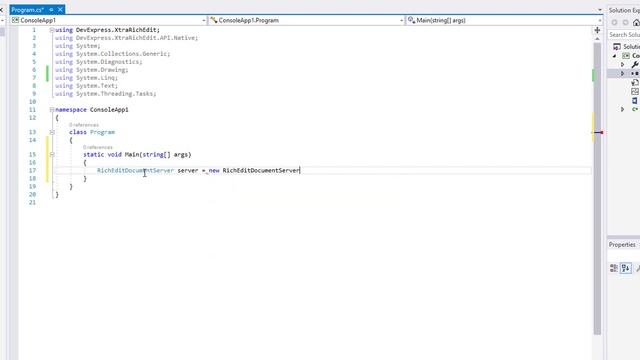640x360 pixels.
Task: Click the vertical scrollbar thumb in editor
Action: [597, 189]
